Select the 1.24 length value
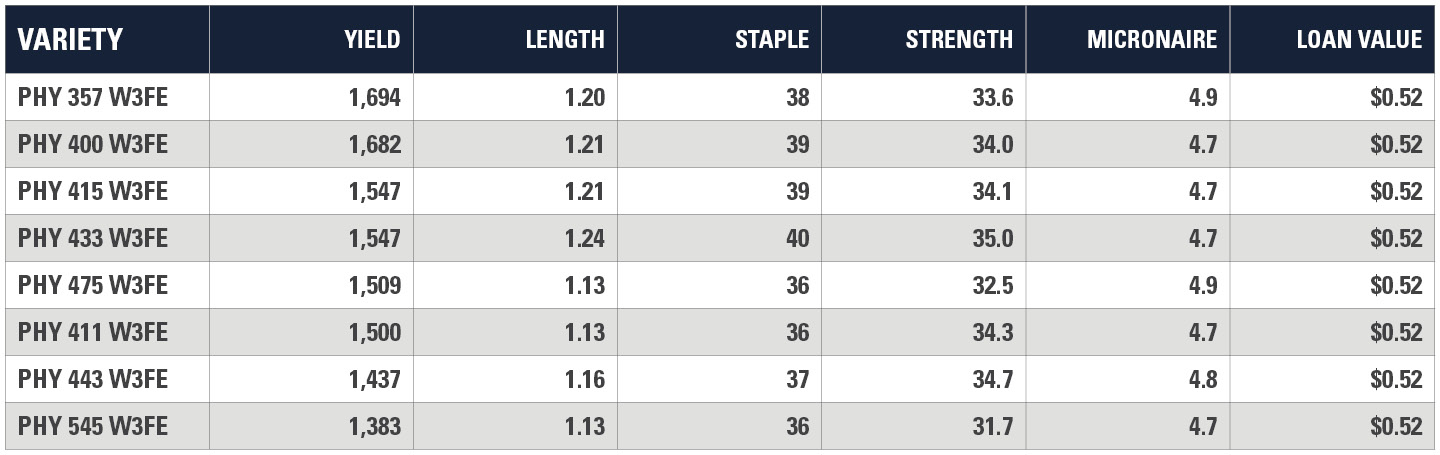Viewport: 1440px width, 455px height. pos(584,238)
